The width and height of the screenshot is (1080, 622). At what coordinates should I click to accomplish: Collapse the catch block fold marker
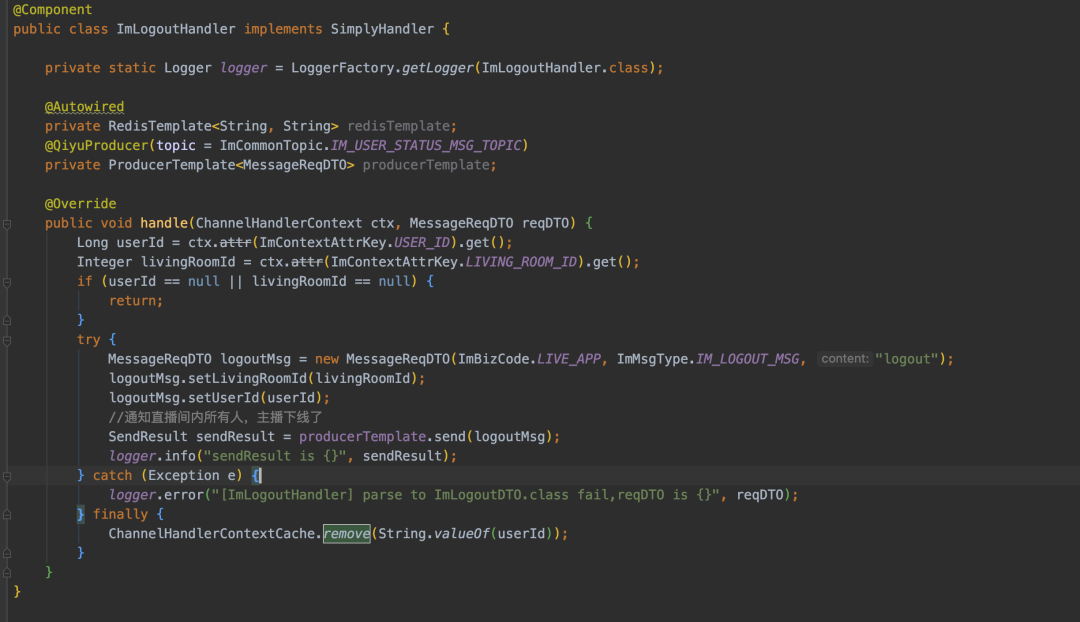(6, 476)
